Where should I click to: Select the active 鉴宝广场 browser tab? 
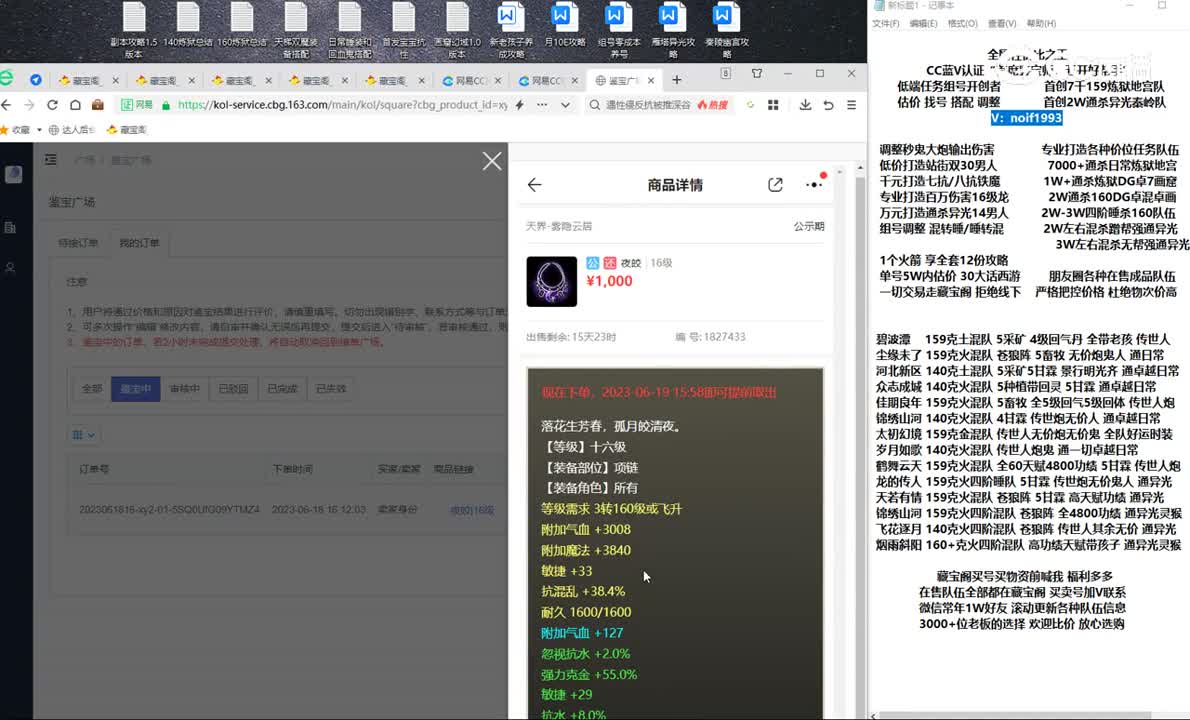[622, 80]
